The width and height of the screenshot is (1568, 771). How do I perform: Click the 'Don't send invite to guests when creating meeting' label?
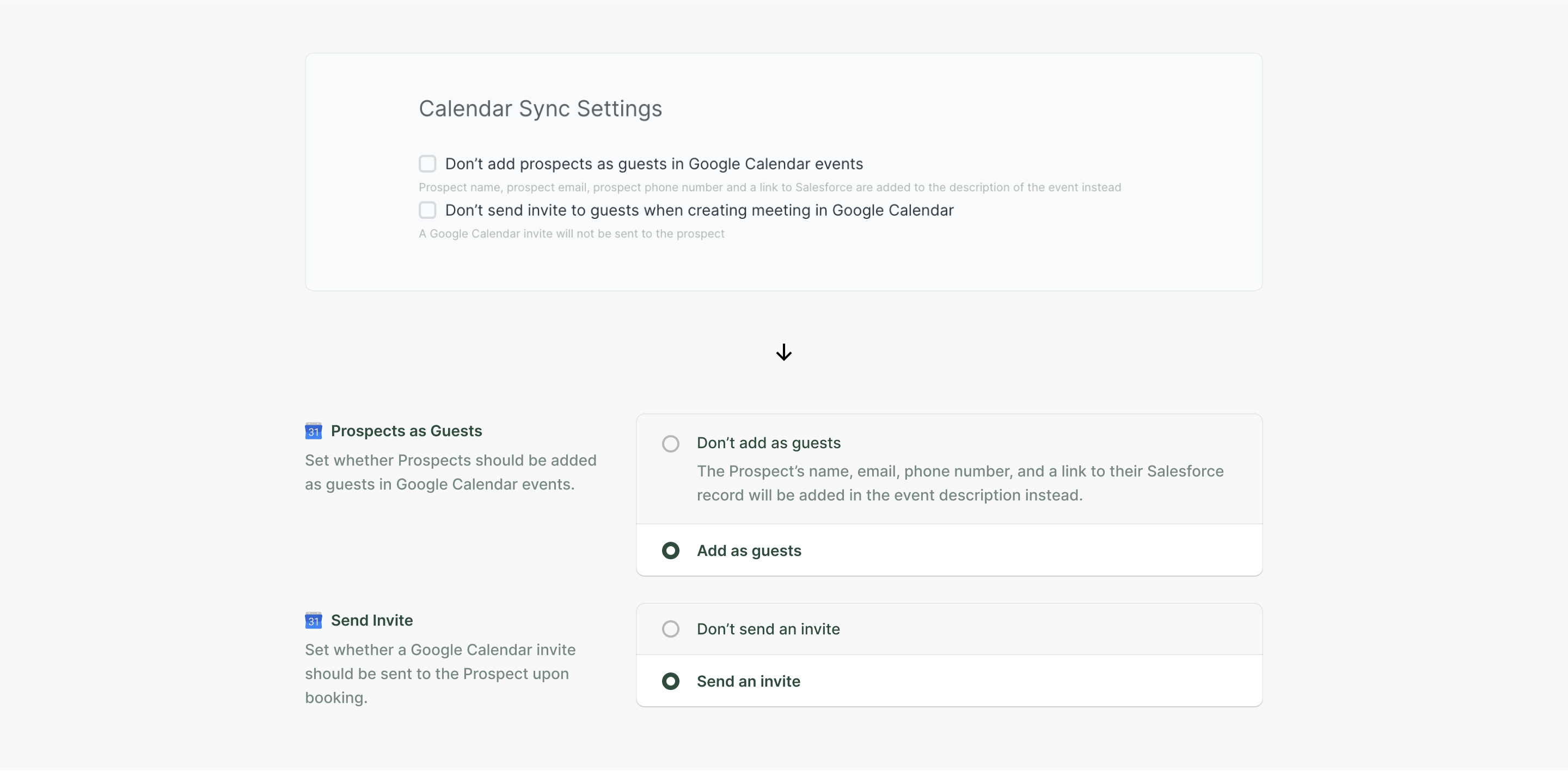click(x=699, y=210)
